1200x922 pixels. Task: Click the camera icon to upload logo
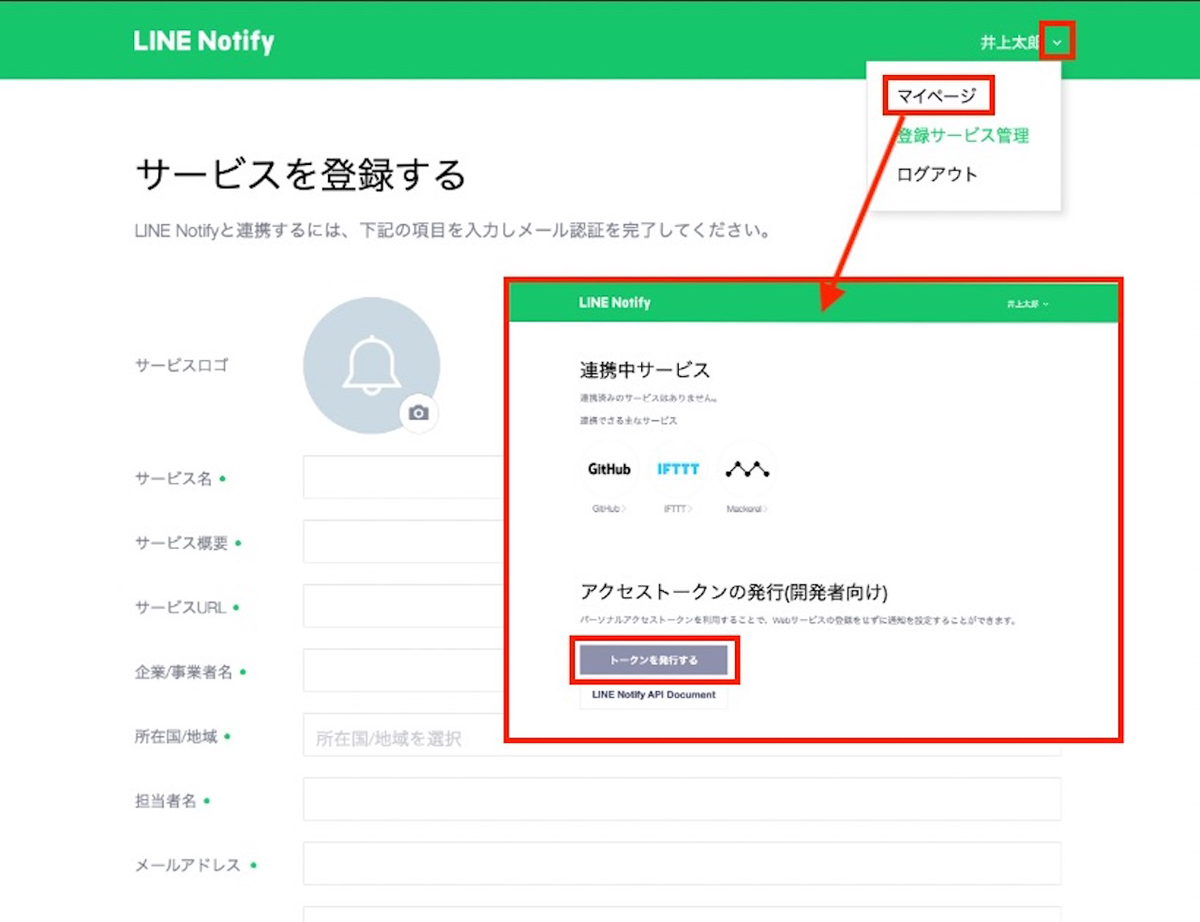tap(419, 412)
